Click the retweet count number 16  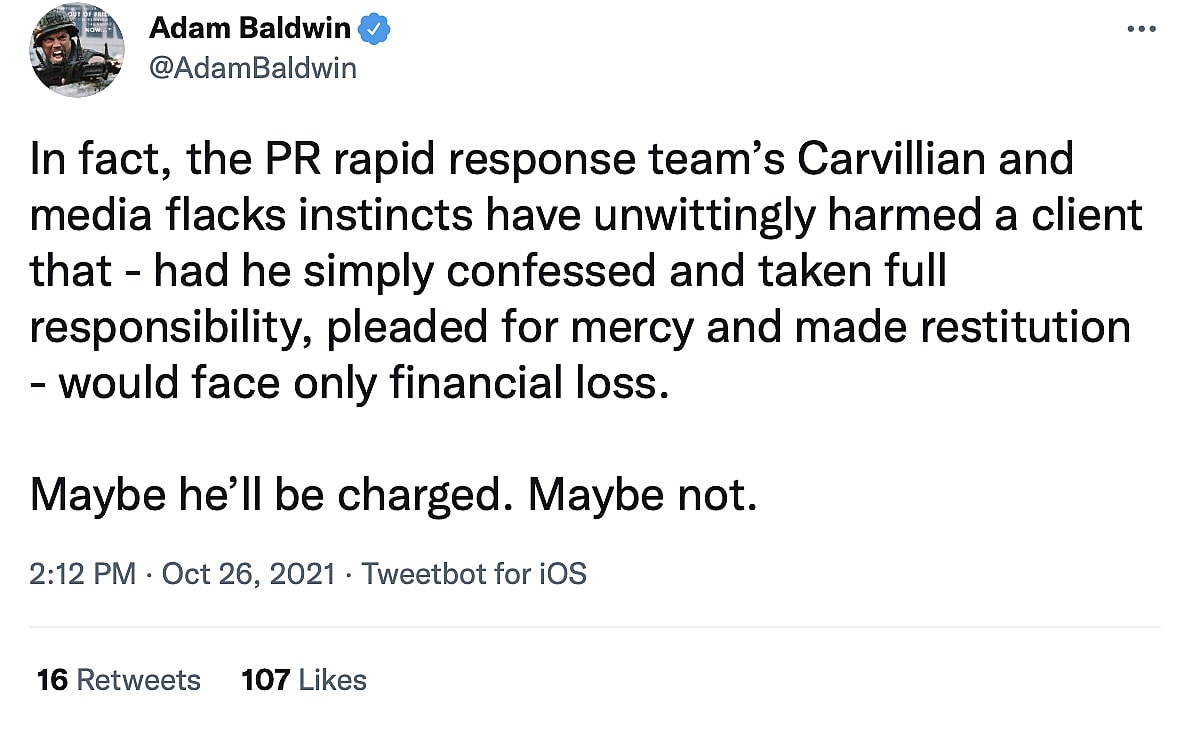click(x=52, y=680)
